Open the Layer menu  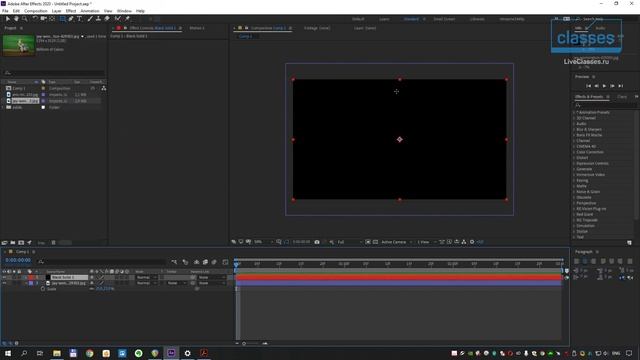[x=57, y=11]
